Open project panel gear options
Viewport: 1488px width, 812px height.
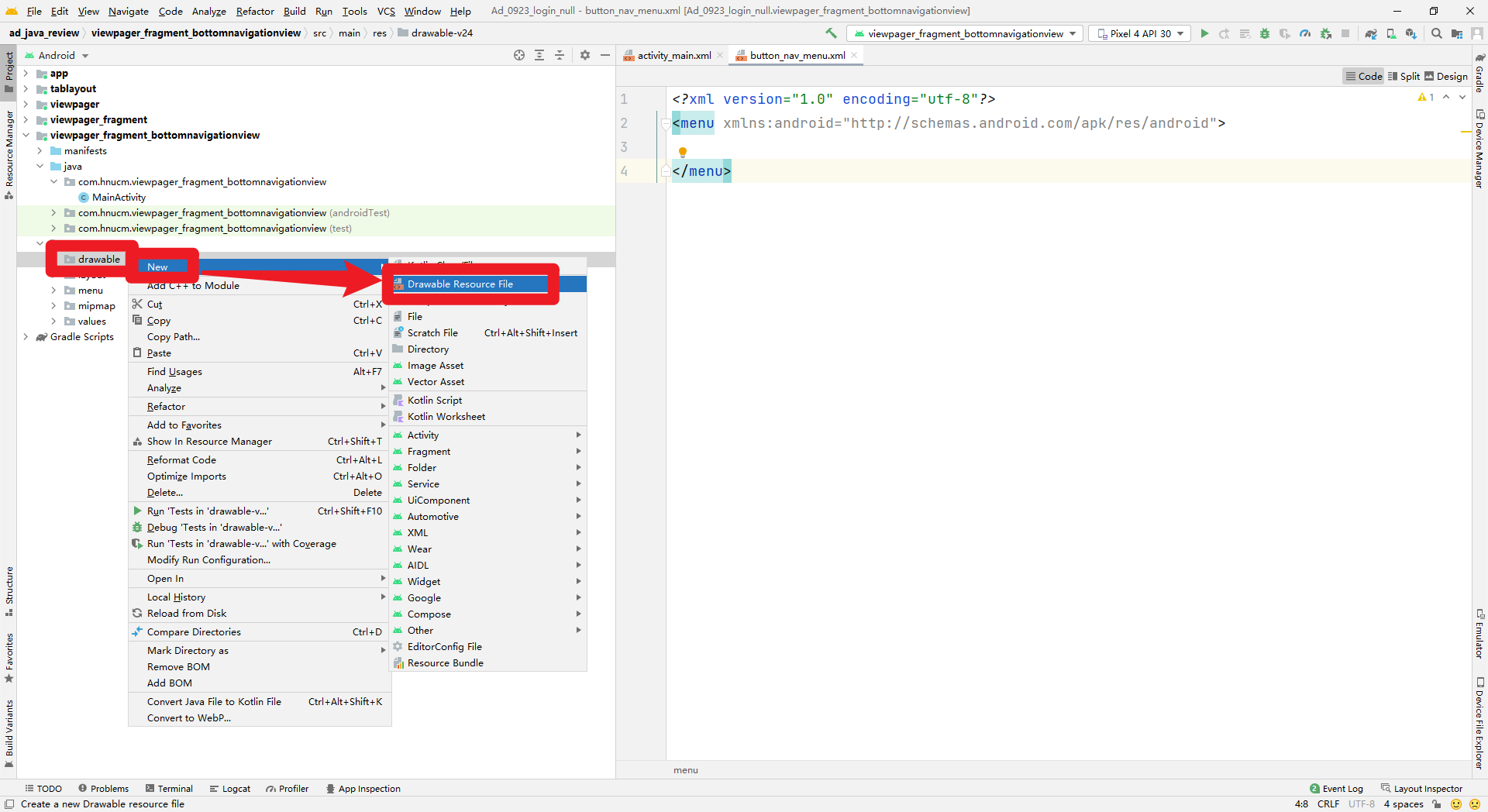(585, 55)
